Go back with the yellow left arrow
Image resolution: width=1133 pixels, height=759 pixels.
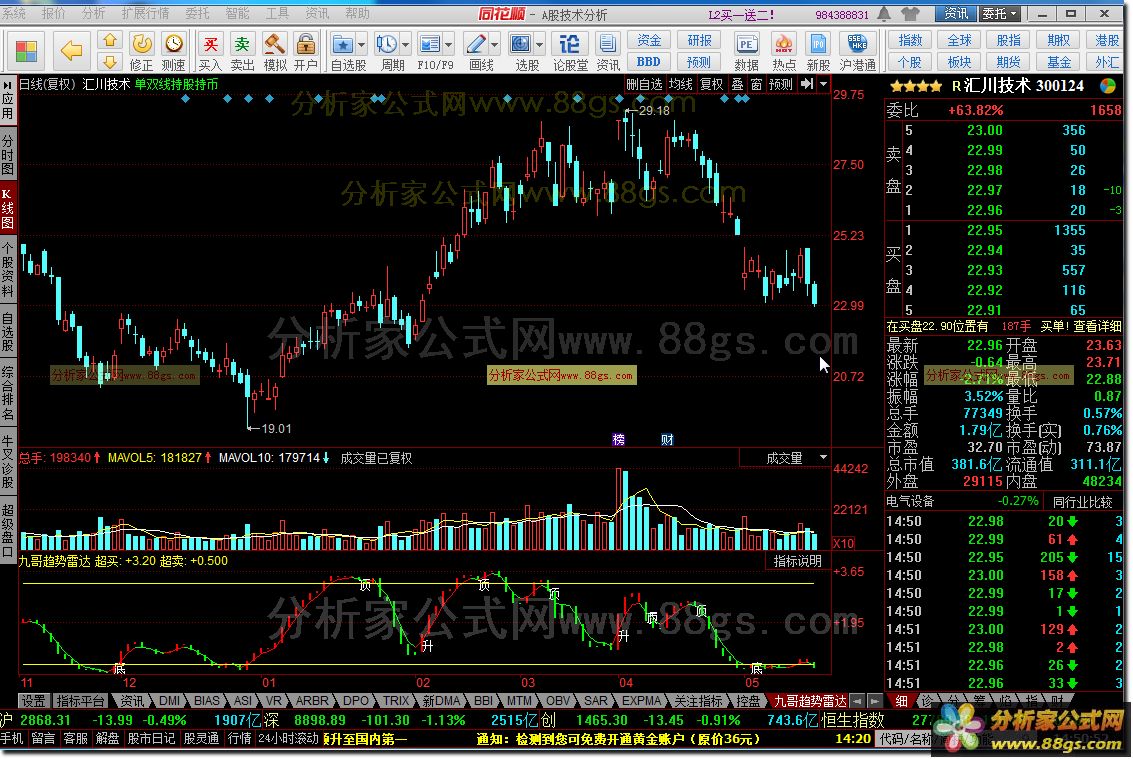tap(72, 51)
